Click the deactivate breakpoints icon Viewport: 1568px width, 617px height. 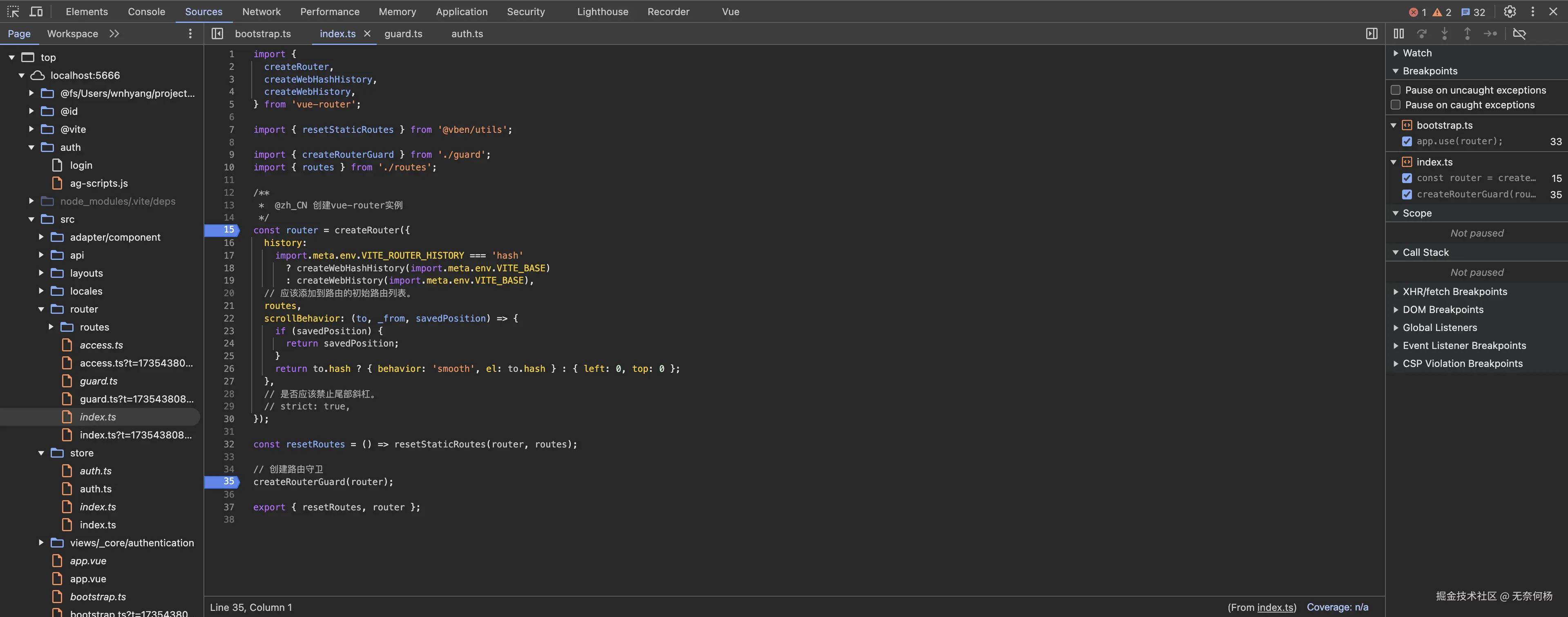[1519, 34]
